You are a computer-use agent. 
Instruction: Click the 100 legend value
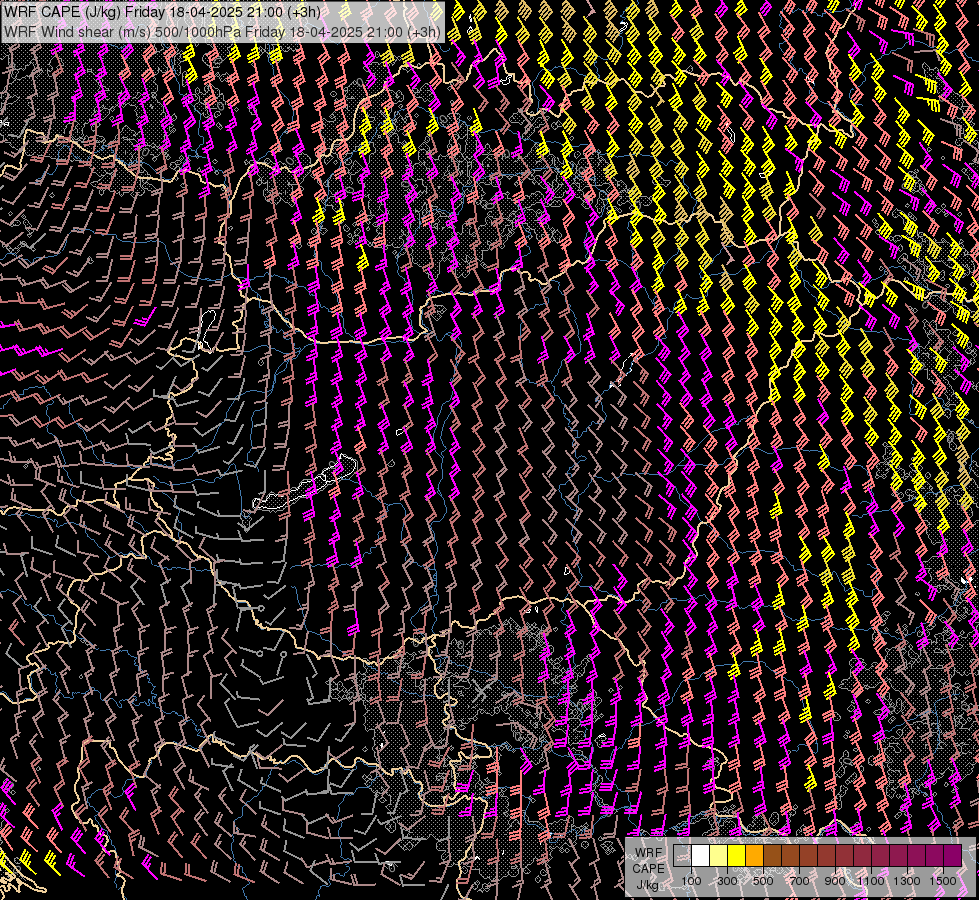[691, 881]
